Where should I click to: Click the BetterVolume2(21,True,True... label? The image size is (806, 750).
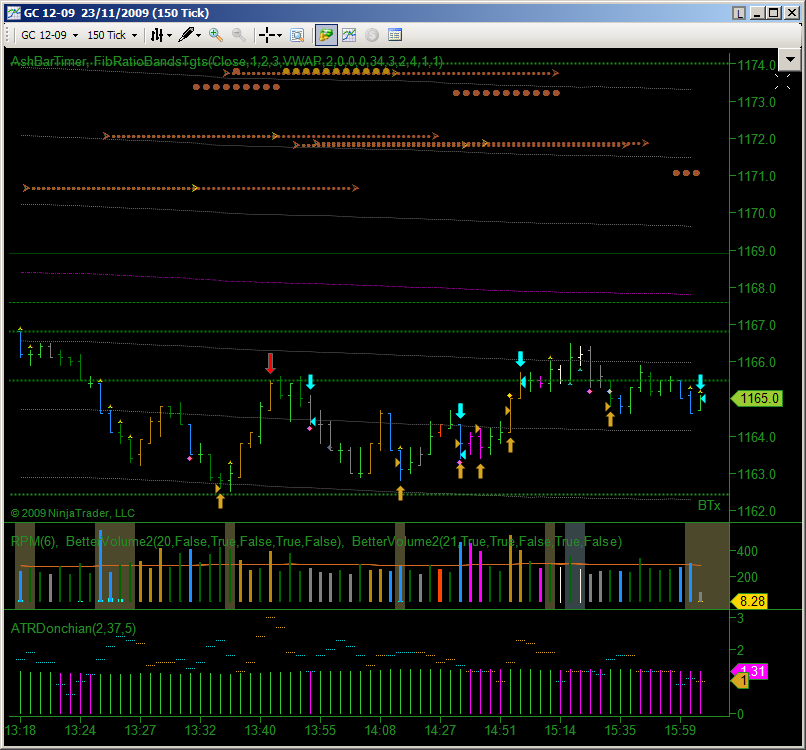point(486,541)
